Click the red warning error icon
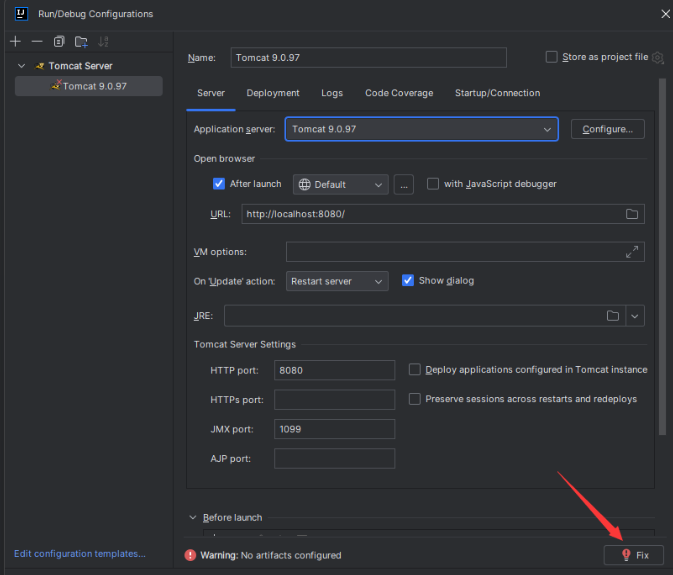 [x=190, y=555]
